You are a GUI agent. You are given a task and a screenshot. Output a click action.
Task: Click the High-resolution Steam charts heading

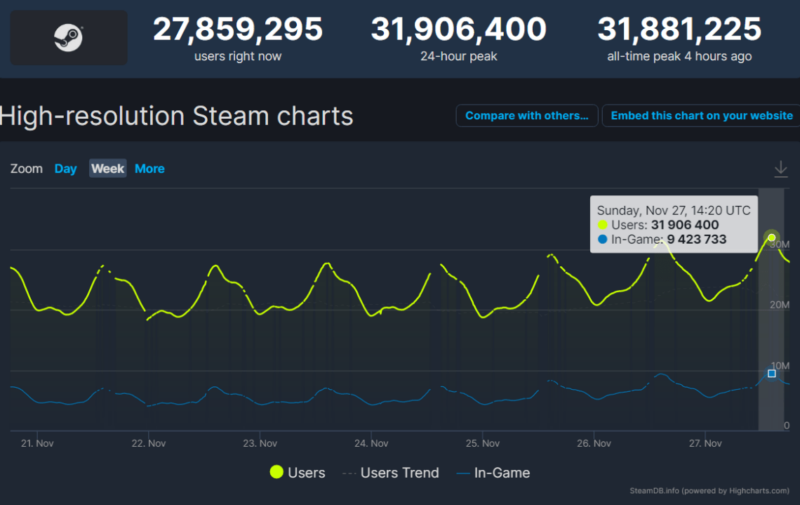pos(176,116)
